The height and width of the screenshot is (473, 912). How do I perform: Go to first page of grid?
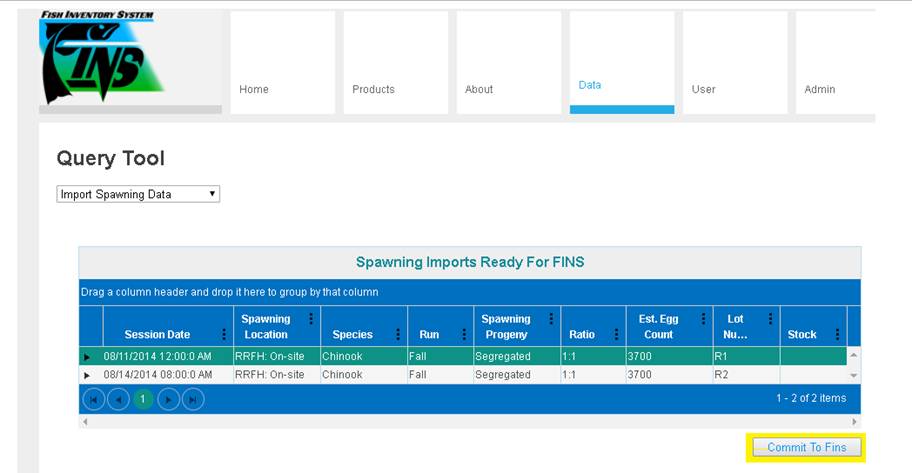(93, 399)
